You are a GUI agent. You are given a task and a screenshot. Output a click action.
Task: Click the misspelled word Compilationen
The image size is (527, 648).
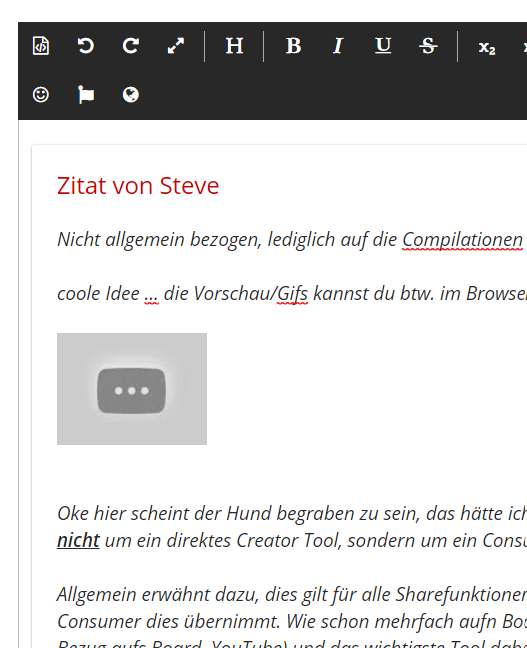coord(463,240)
